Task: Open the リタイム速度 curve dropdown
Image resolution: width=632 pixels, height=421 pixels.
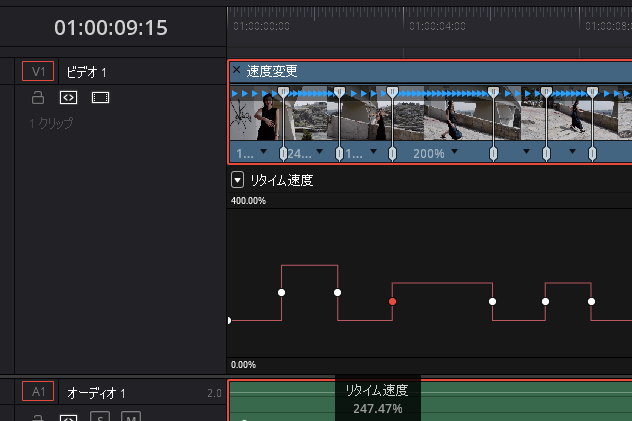Action: tap(237, 180)
